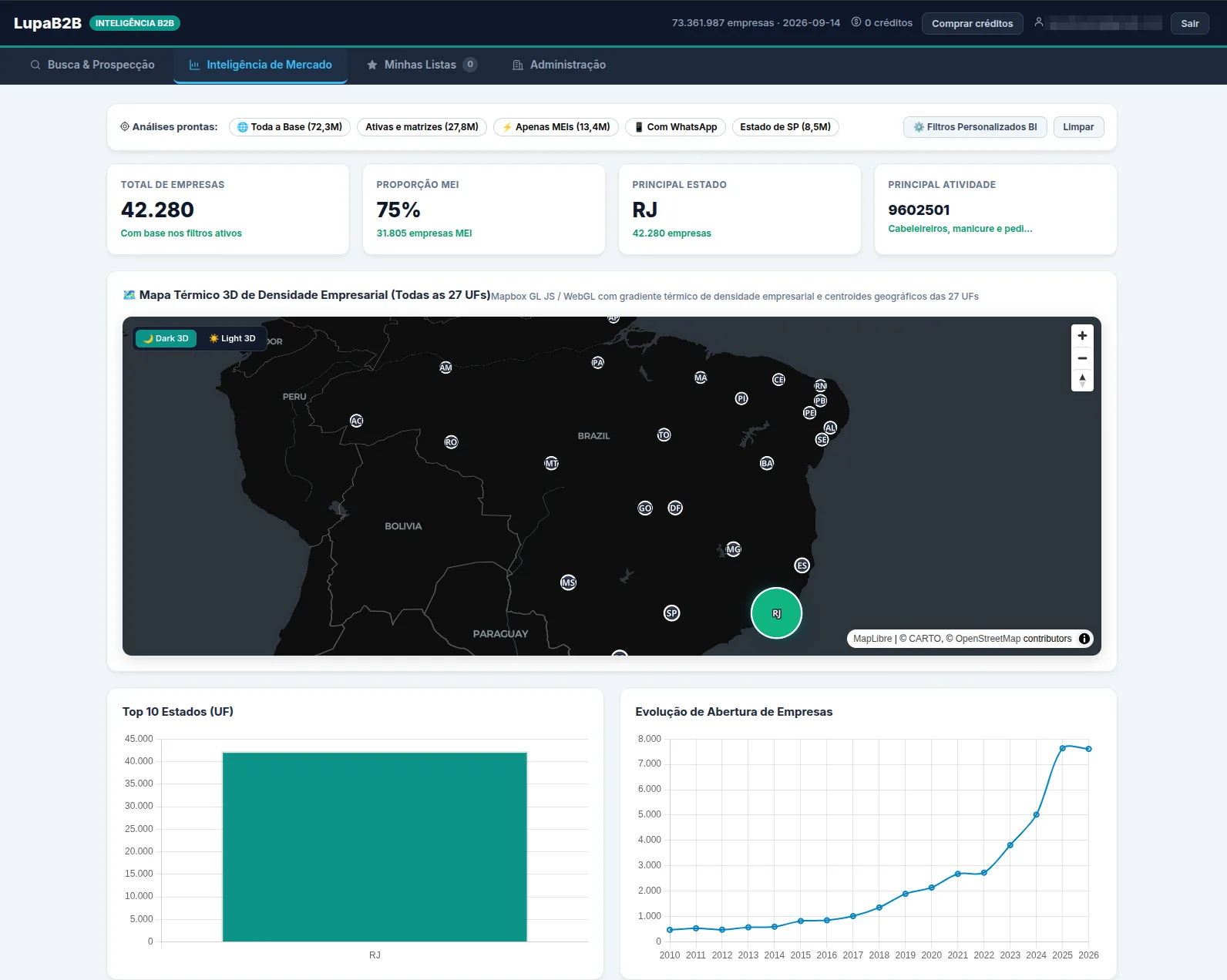Viewport: 1227px width, 980px height.
Task: Open the CARTO attribution link
Action: tap(925, 639)
